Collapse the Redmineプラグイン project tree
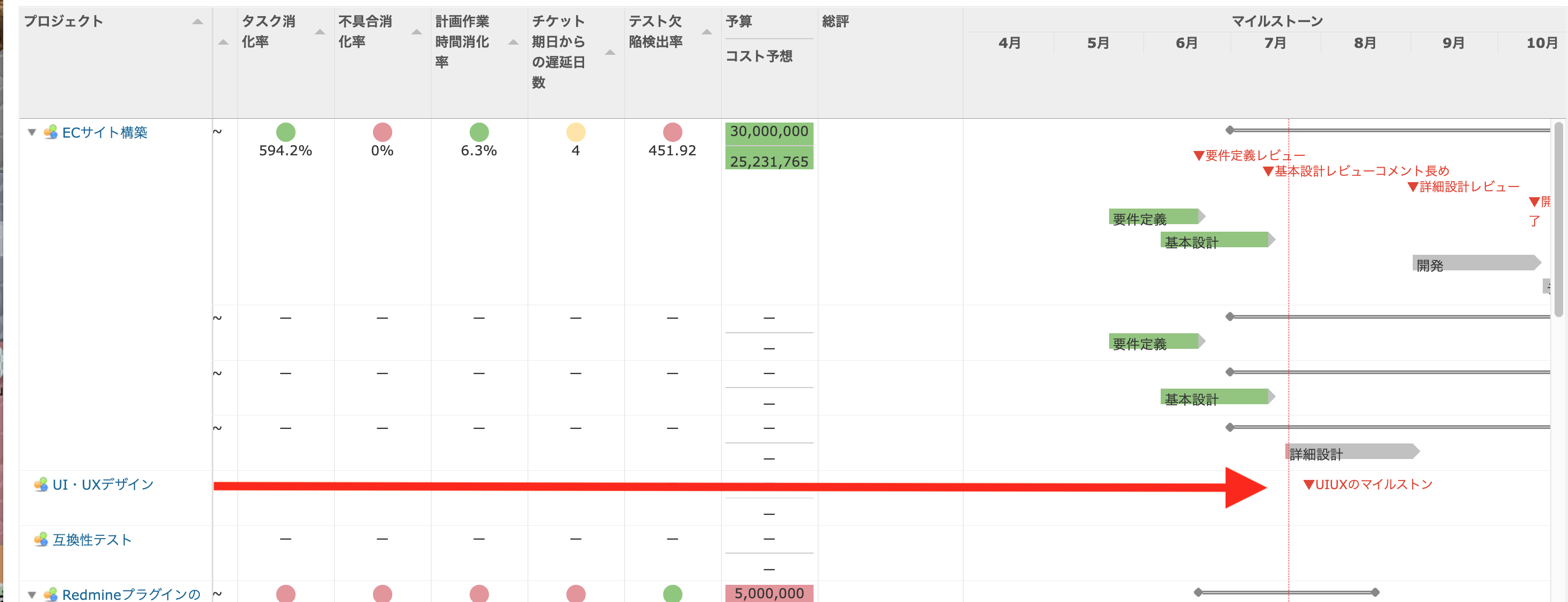 pos(32,594)
